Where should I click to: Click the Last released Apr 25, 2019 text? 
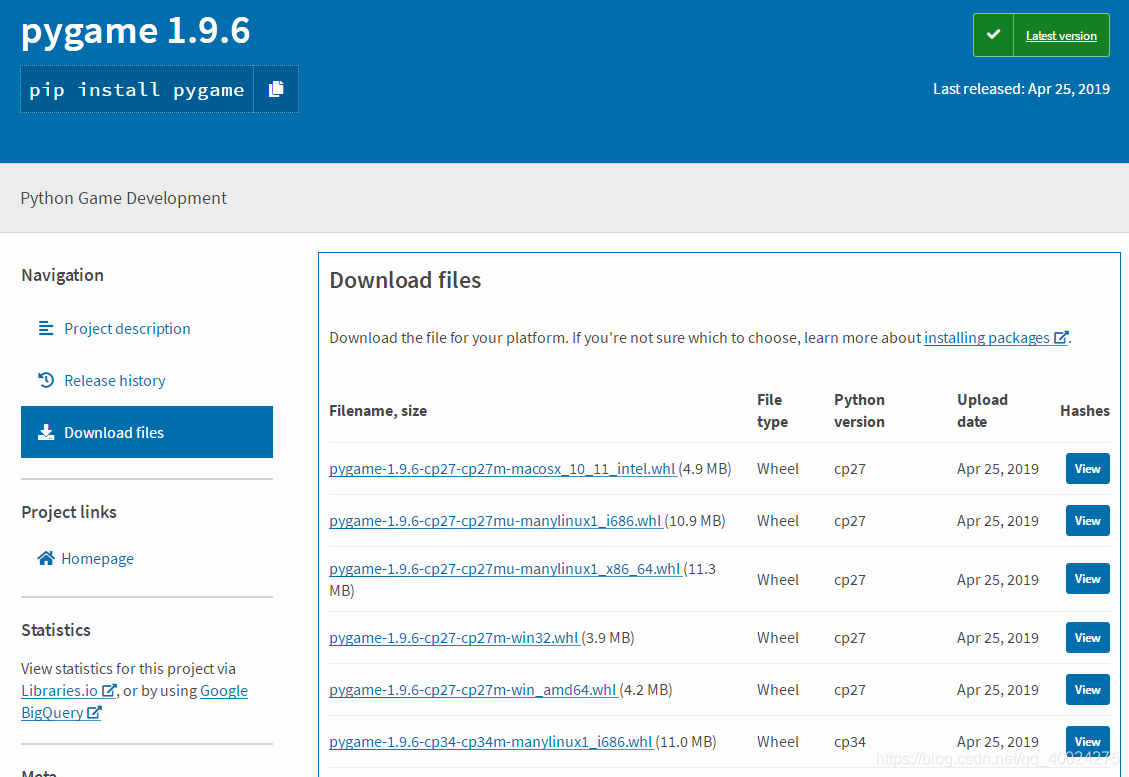[1021, 89]
